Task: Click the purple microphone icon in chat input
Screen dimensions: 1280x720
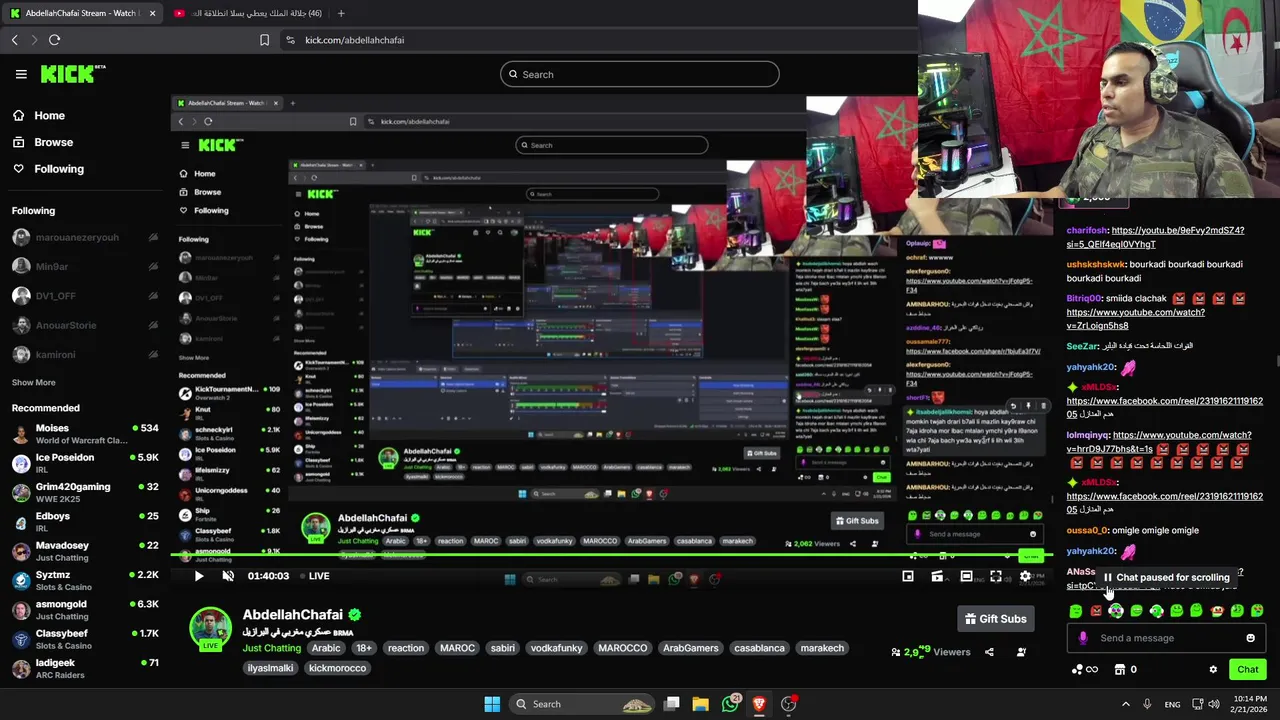Action: tap(1083, 638)
